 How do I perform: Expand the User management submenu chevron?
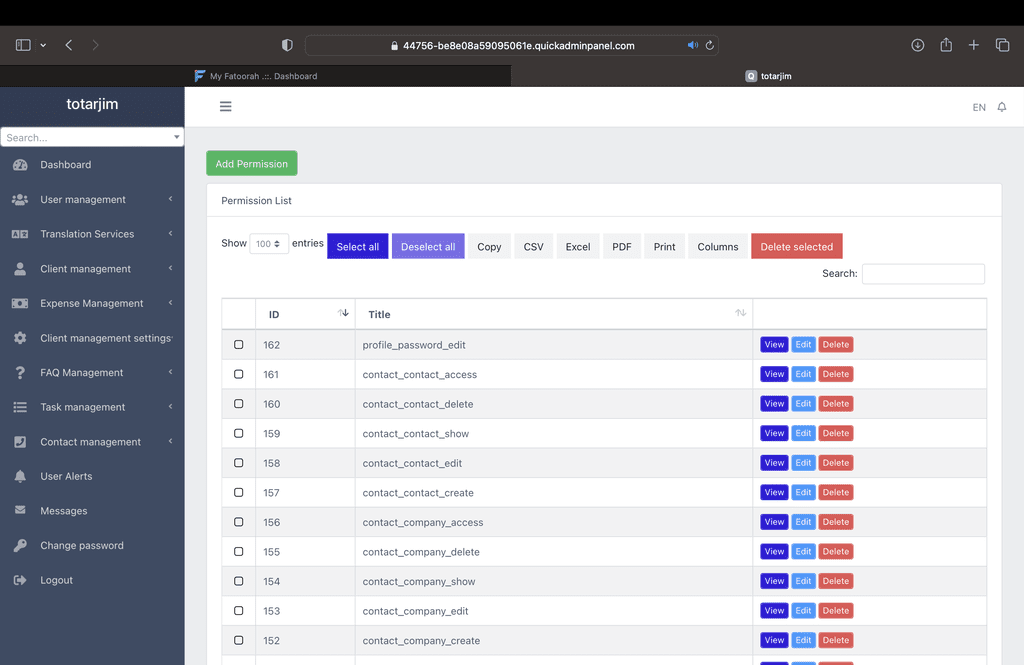tap(170, 199)
